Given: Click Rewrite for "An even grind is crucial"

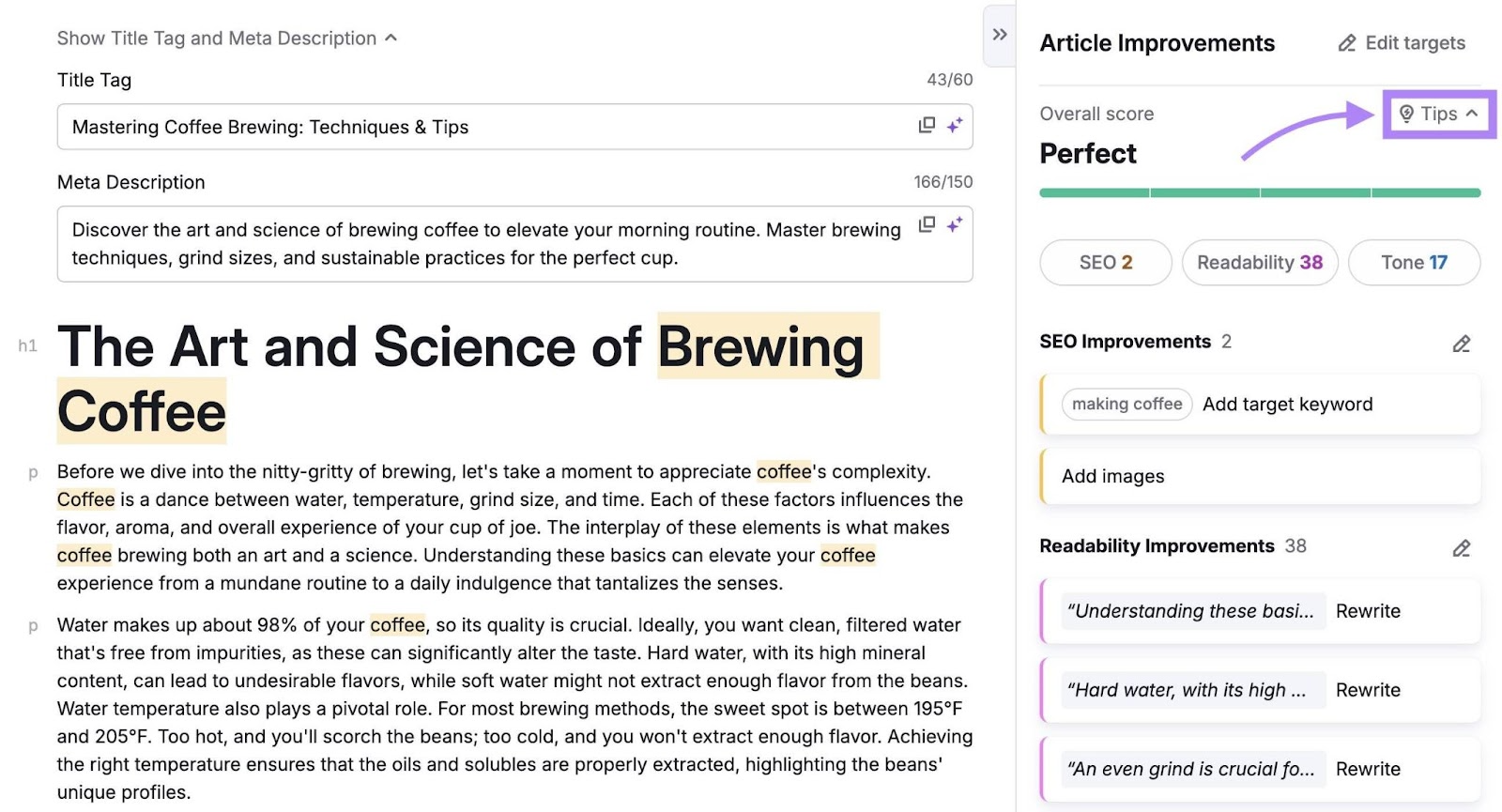Looking at the screenshot, I should click(x=1368, y=769).
